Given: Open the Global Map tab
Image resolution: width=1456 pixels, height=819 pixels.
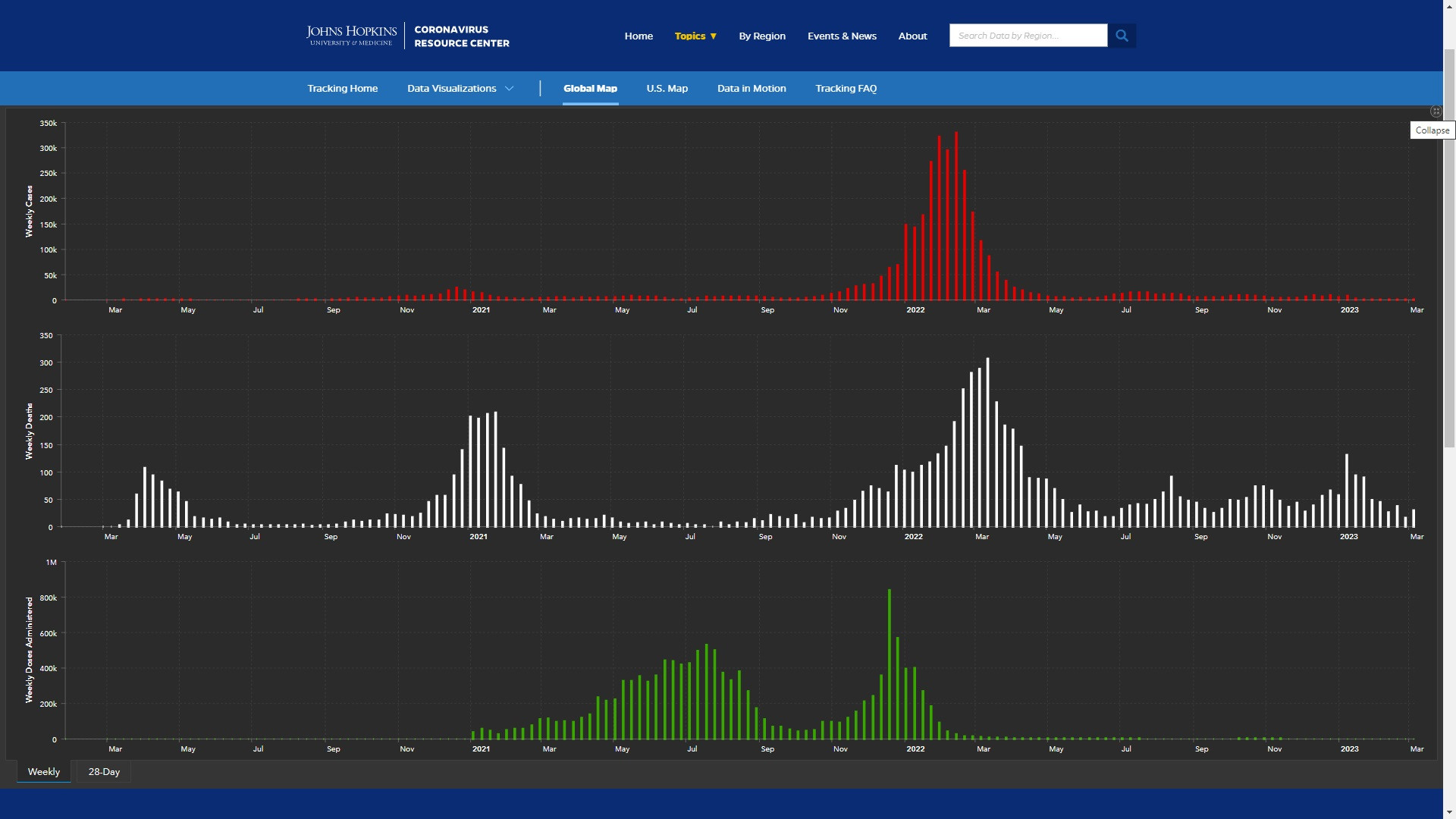Looking at the screenshot, I should point(590,89).
